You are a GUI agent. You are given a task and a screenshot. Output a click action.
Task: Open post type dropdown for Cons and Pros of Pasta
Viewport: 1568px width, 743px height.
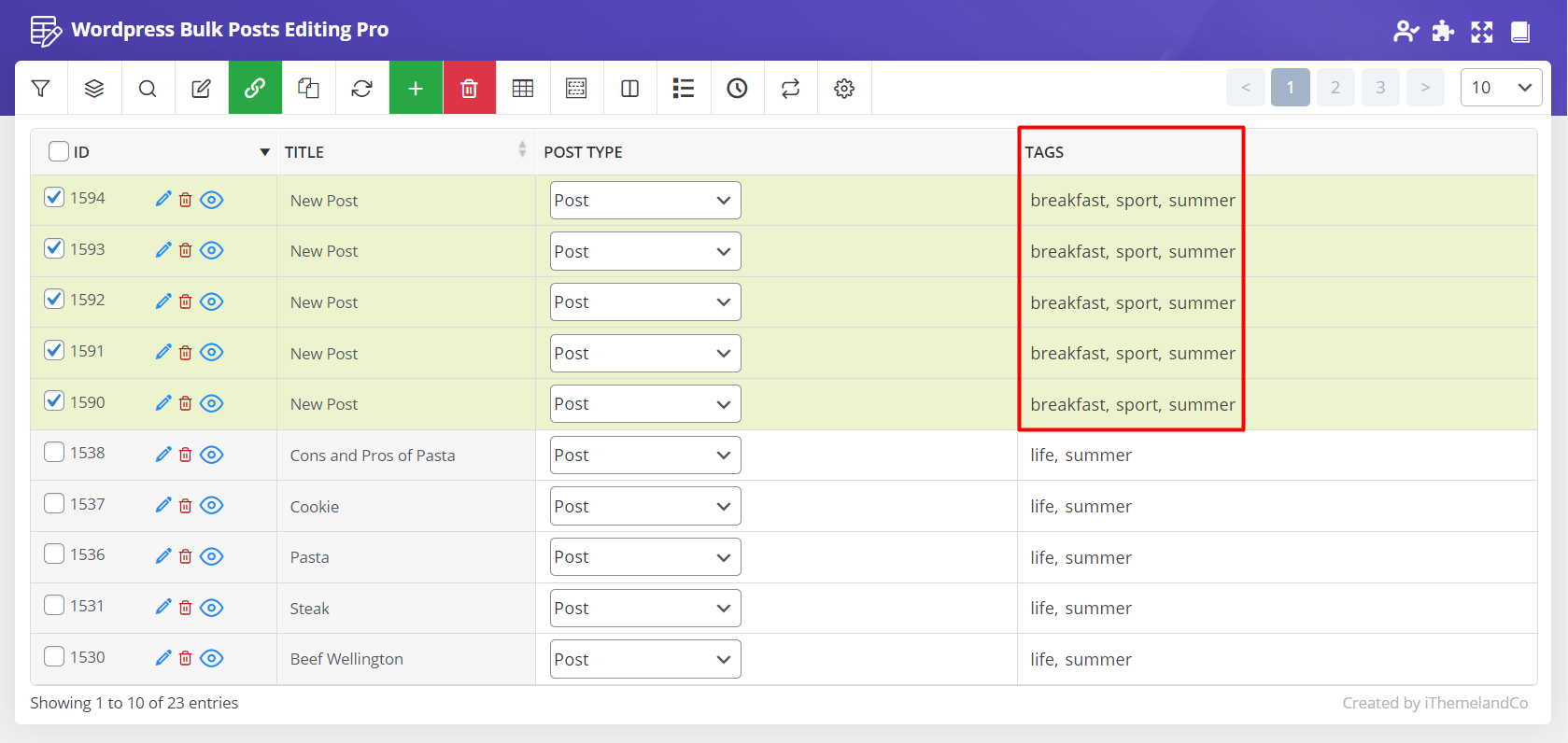coord(645,456)
